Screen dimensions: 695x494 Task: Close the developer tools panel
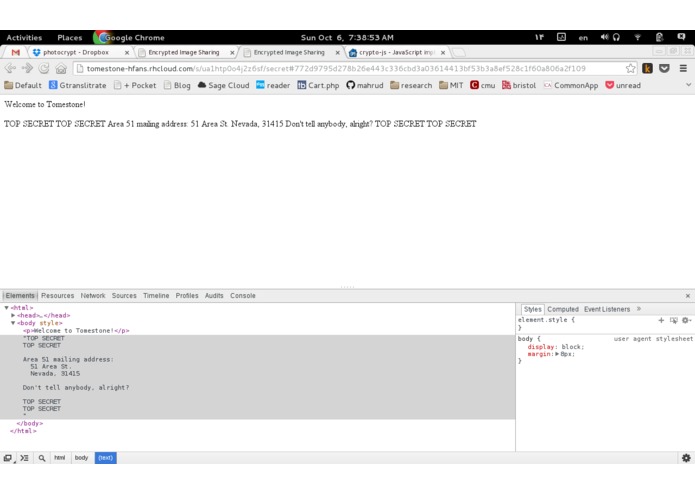click(x=688, y=296)
